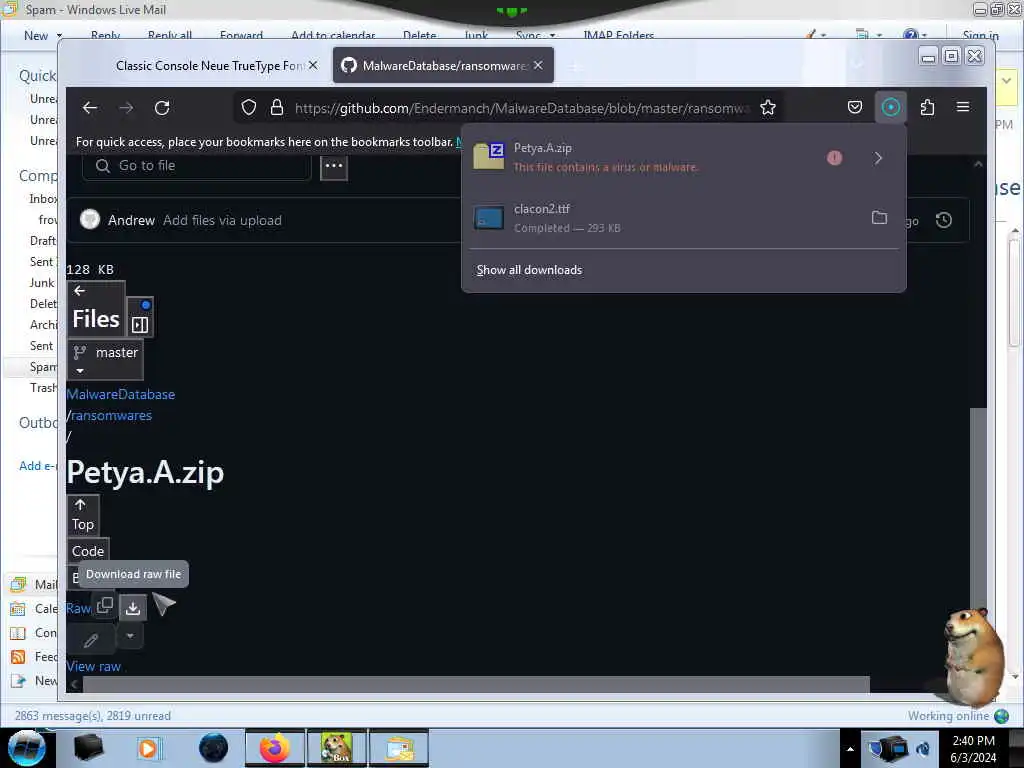Toggle the downloads panel toolbar button
Viewport: 1024px width, 768px height.
[x=891, y=107]
